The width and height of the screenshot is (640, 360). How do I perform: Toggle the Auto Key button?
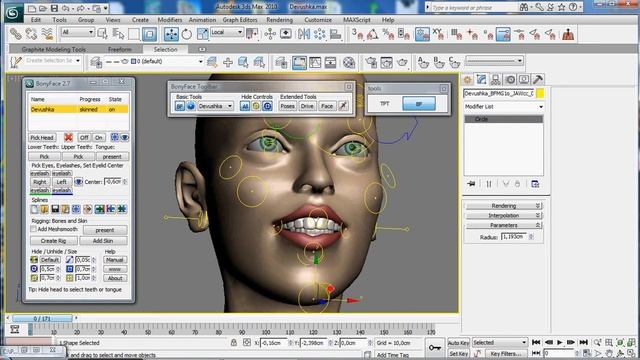[x=458, y=343]
